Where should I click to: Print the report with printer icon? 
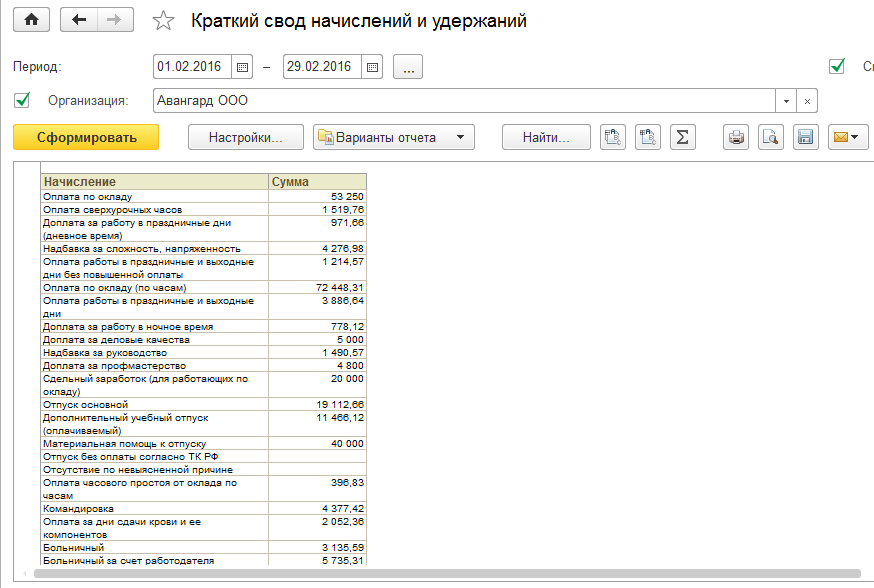coord(737,137)
